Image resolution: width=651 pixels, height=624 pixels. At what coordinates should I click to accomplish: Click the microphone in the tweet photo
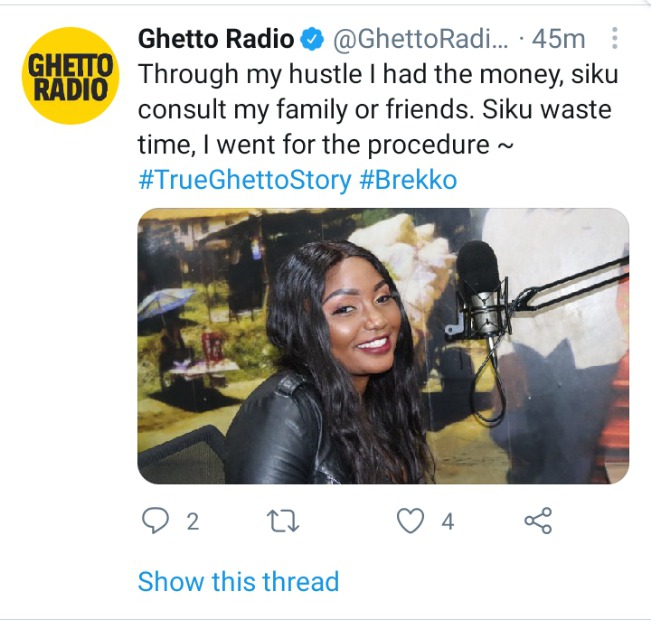pos(480,291)
